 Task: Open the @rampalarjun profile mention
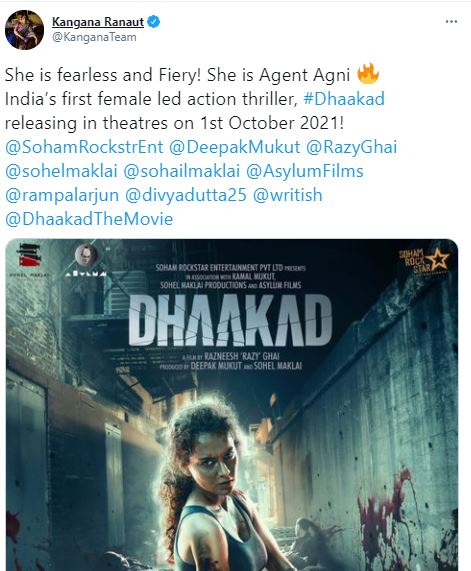(62, 195)
